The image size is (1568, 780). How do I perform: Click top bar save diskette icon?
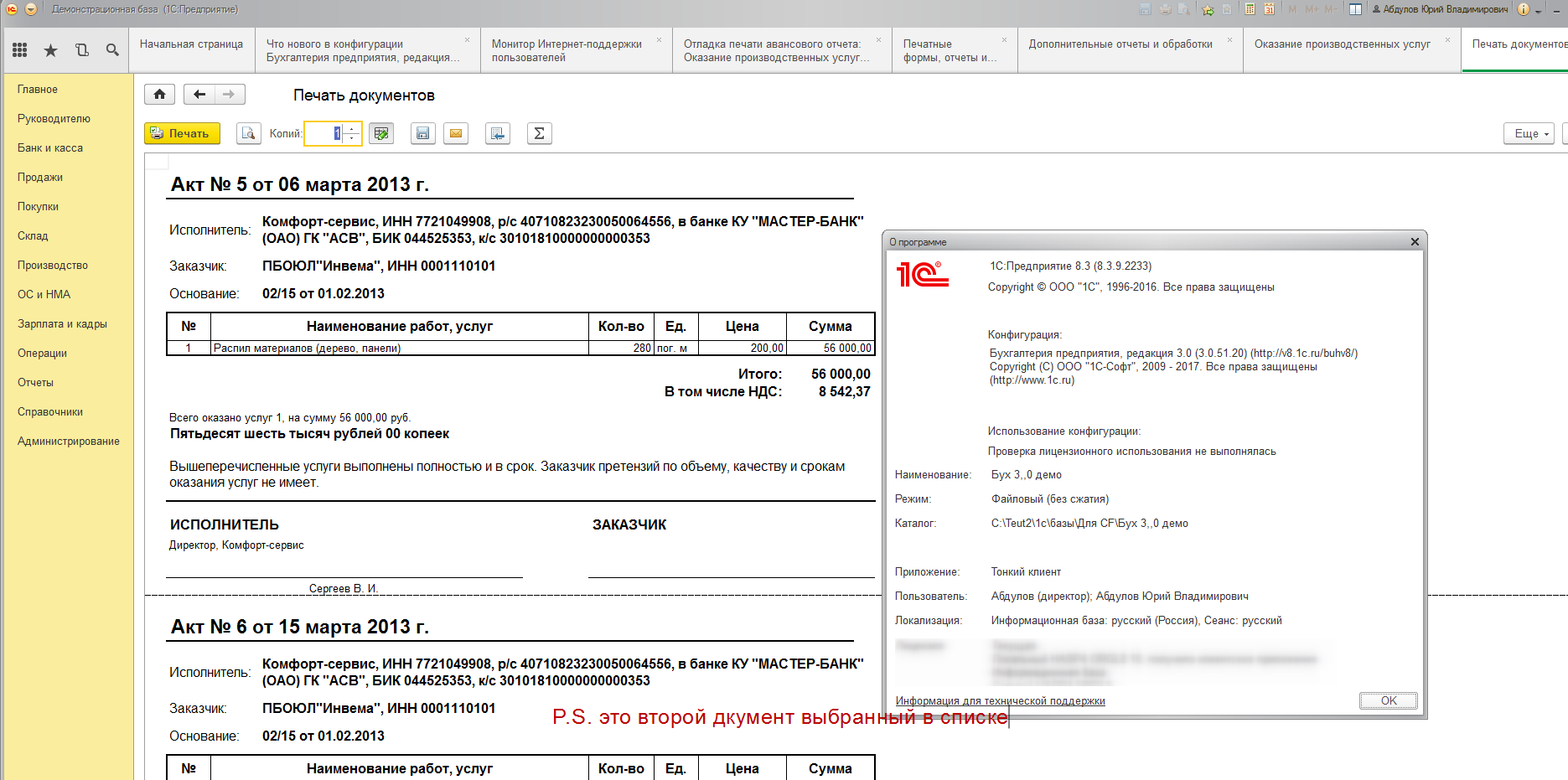click(x=1145, y=9)
